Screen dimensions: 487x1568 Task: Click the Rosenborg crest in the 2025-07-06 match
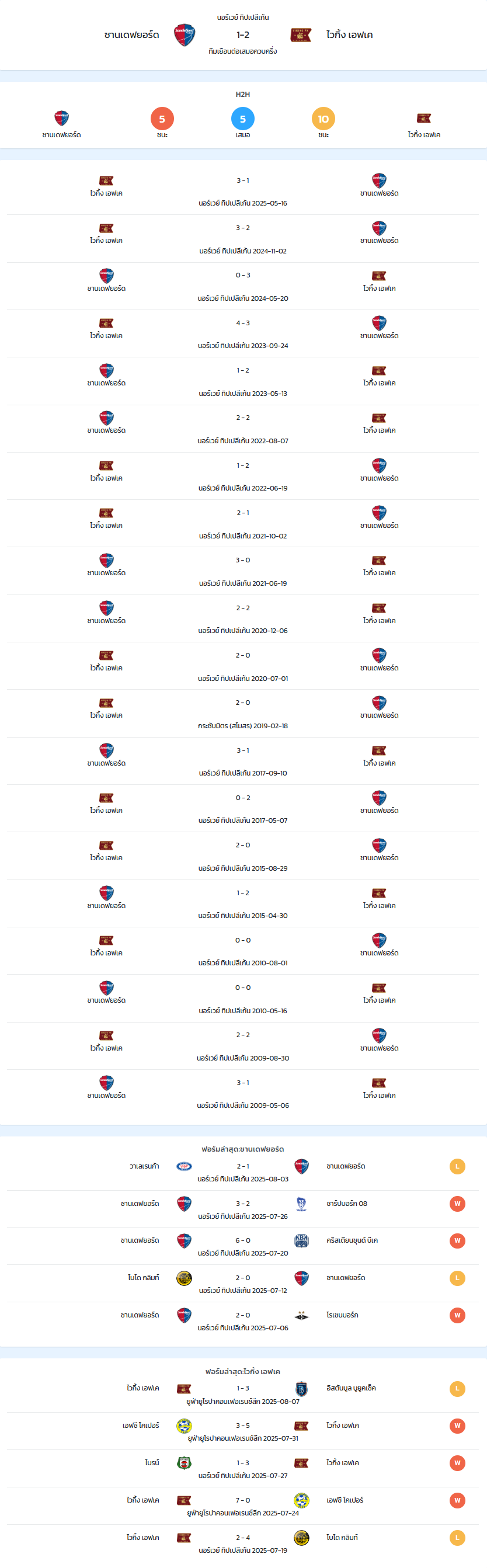301,1315
